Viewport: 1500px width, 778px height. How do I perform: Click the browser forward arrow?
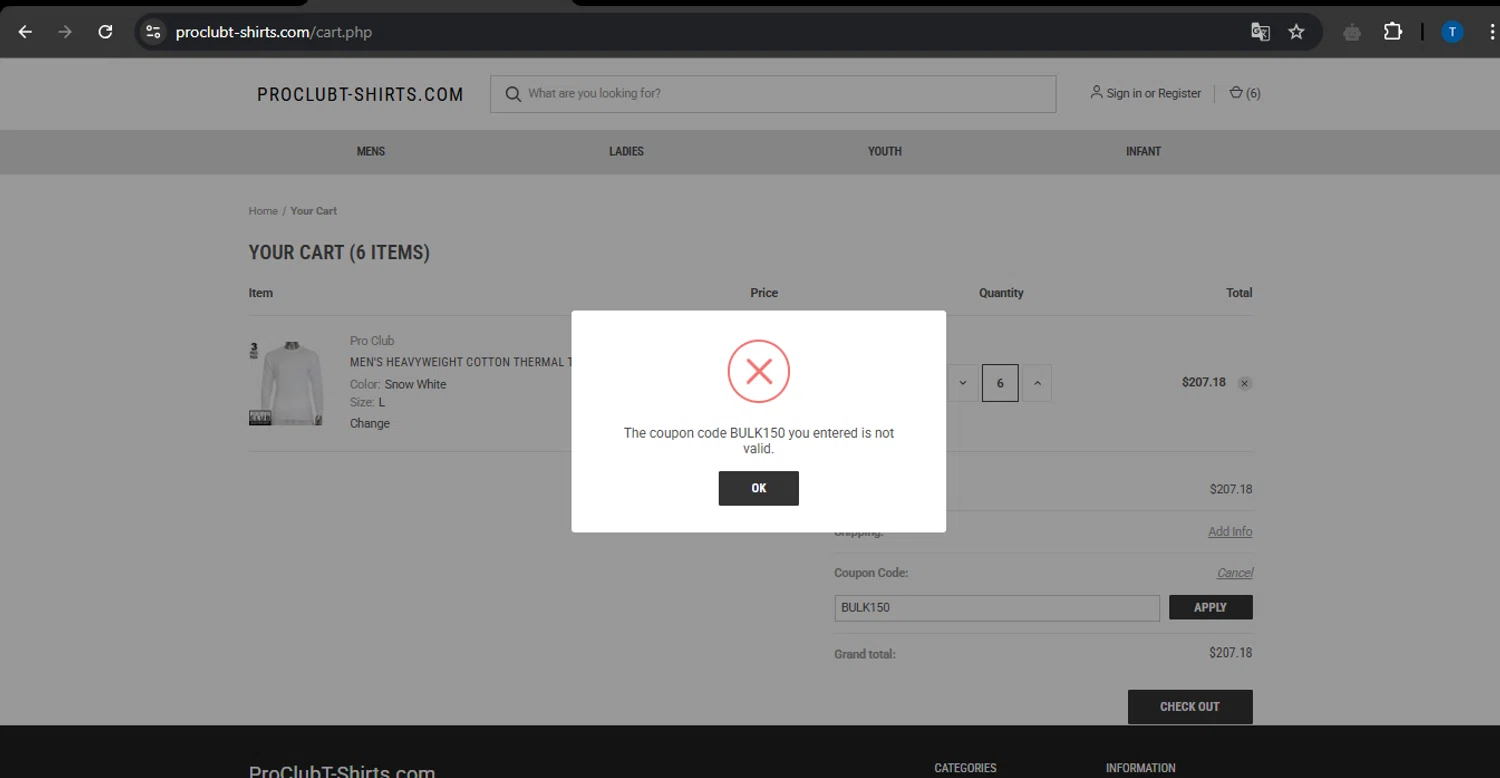click(65, 32)
